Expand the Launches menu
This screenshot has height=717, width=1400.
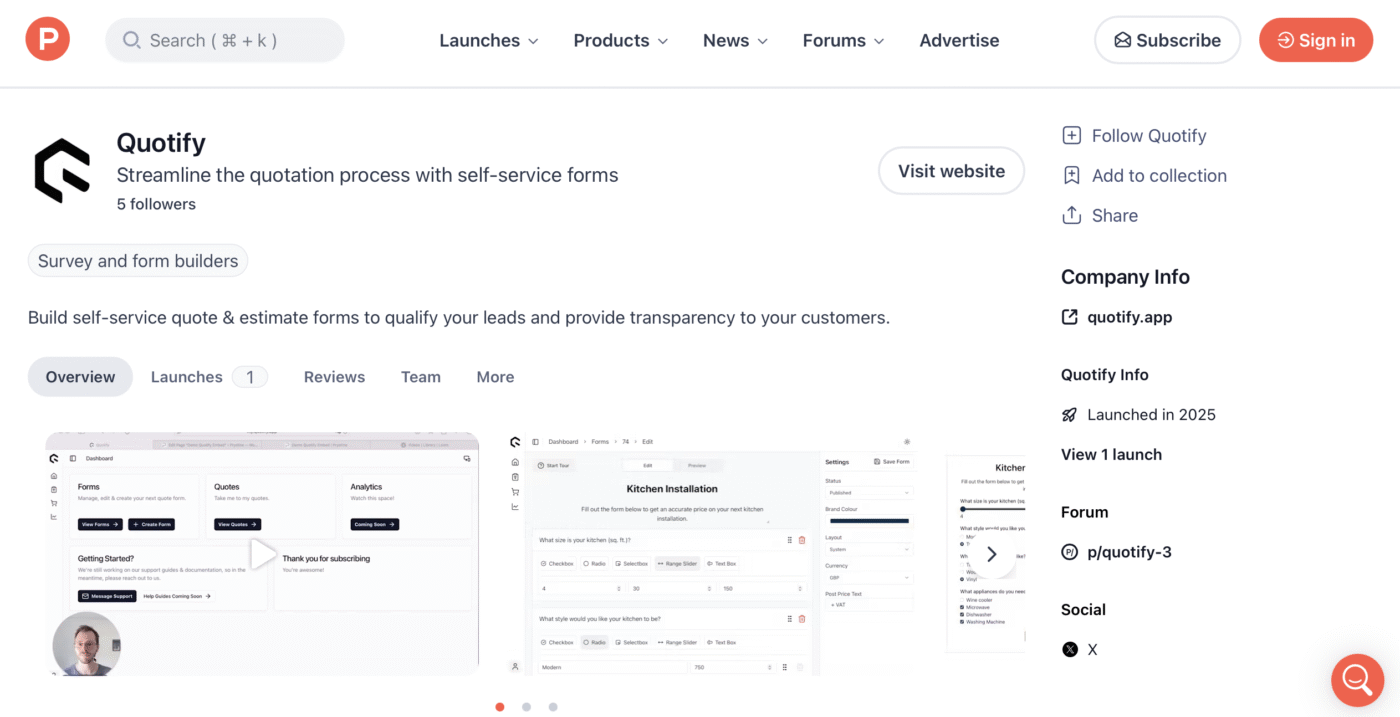tap(489, 40)
